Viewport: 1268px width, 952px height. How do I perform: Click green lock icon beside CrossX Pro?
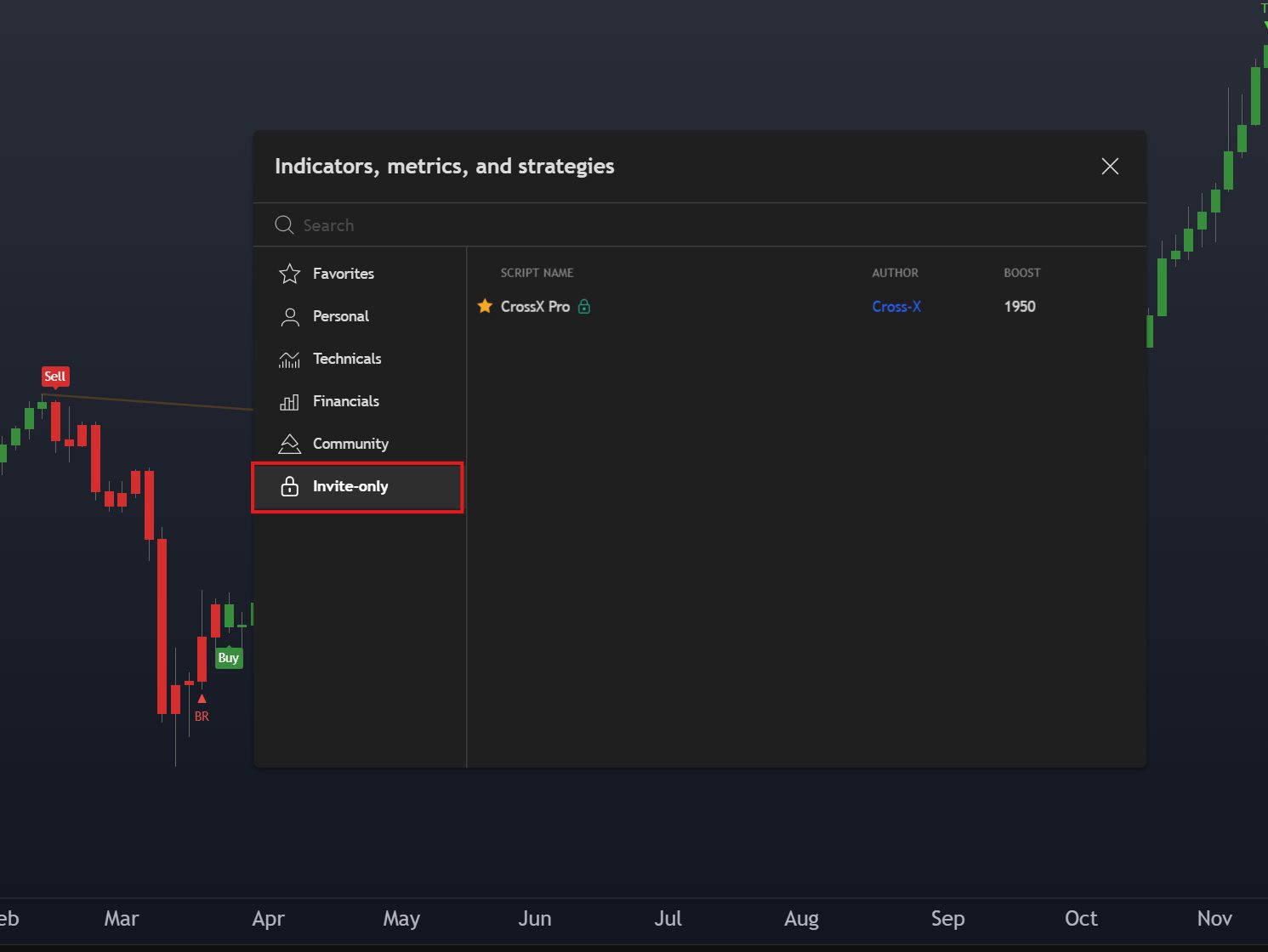click(584, 307)
